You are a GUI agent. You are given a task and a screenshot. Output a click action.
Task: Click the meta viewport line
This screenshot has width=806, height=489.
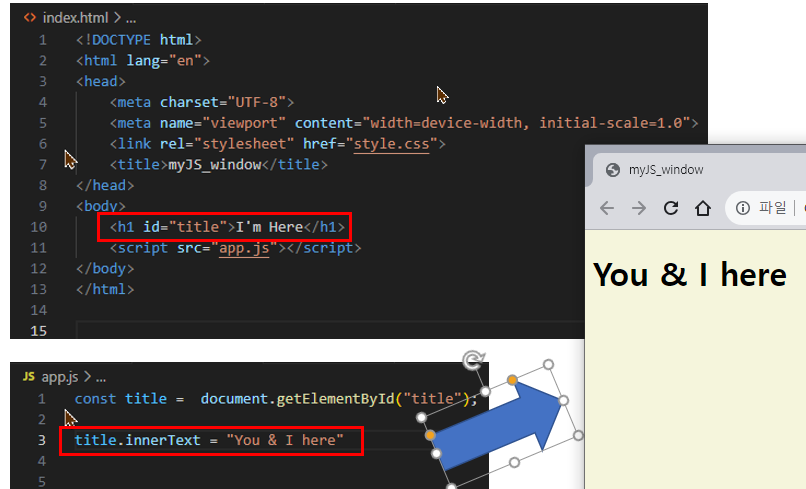(404, 123)
